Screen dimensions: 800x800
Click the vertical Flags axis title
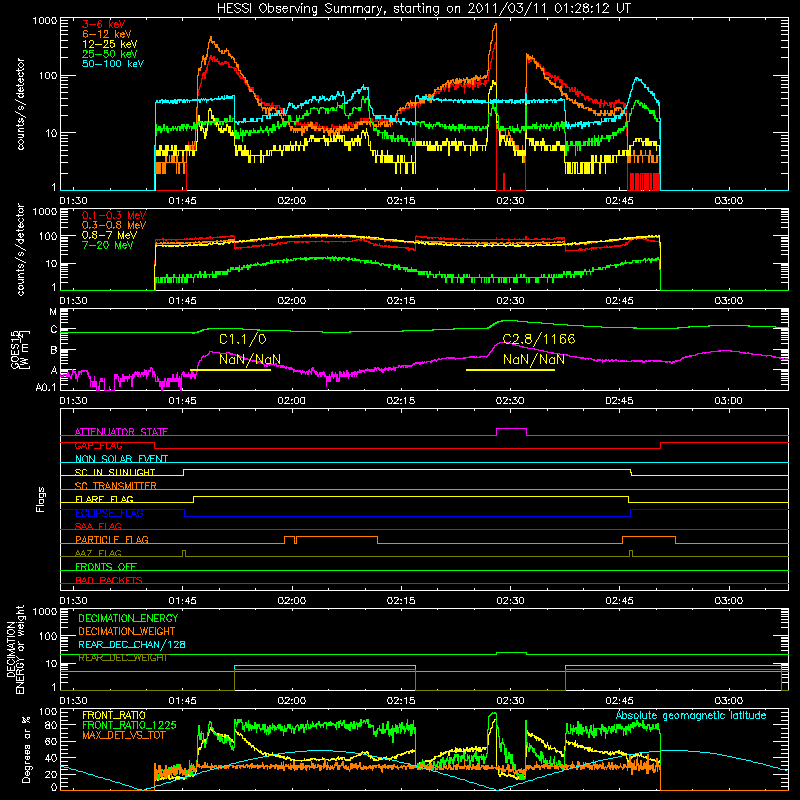coord(40,499)
